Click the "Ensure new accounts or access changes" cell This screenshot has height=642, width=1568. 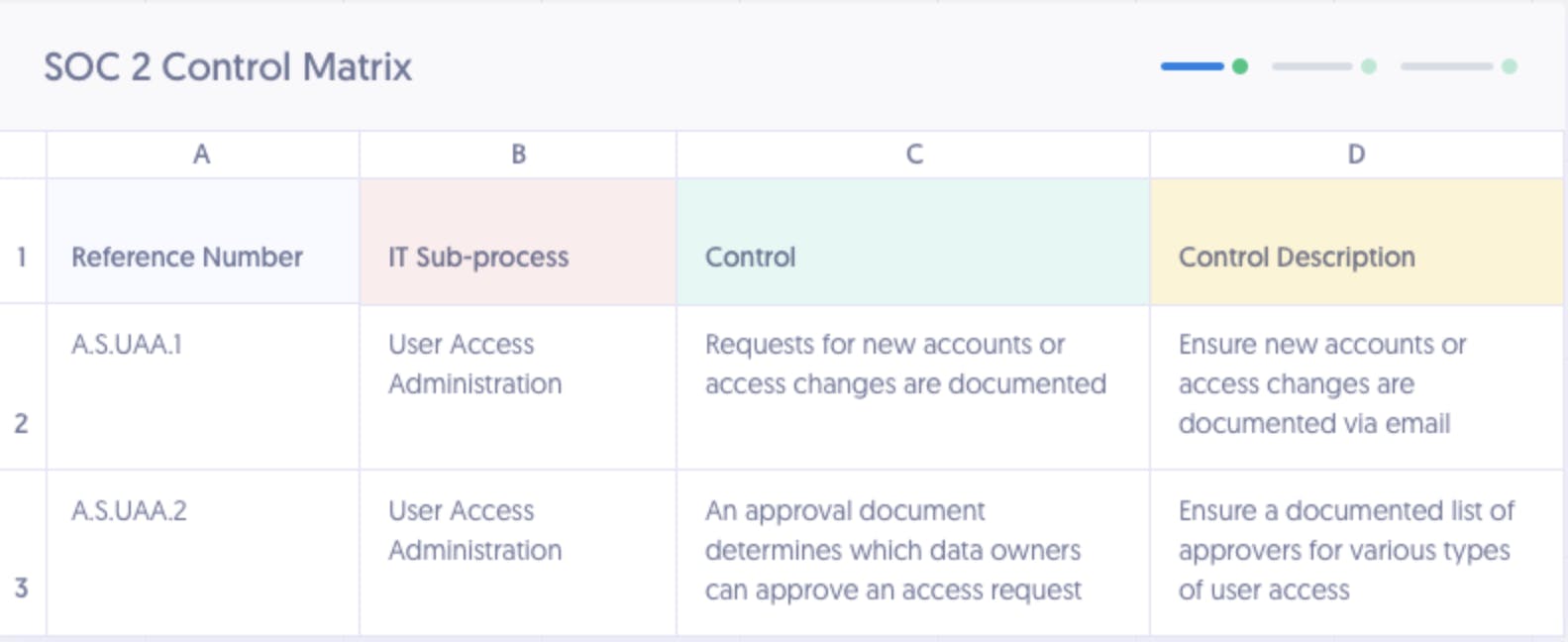(x=1357, y=387)
